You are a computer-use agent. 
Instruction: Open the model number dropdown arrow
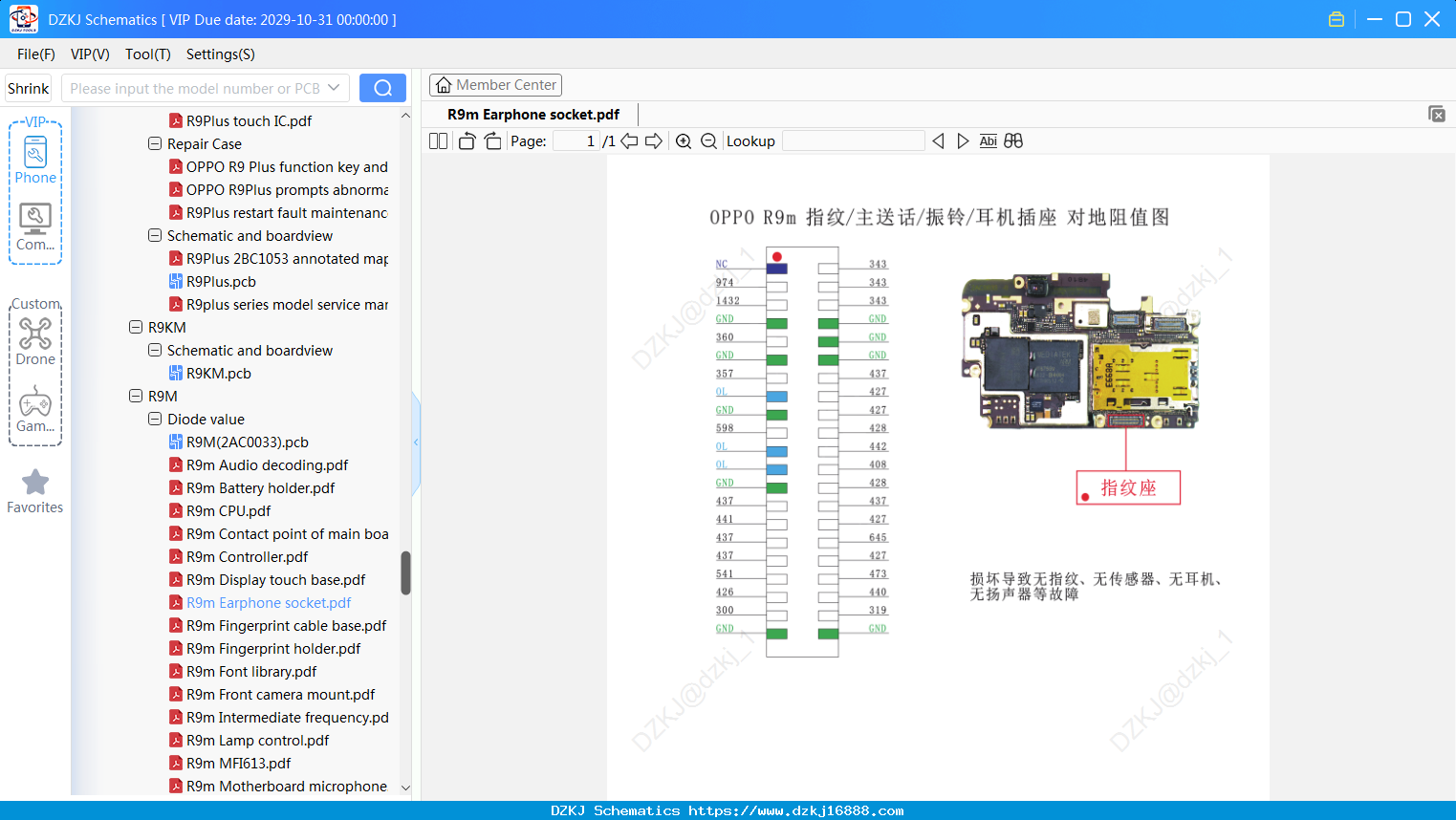point(334,88)
